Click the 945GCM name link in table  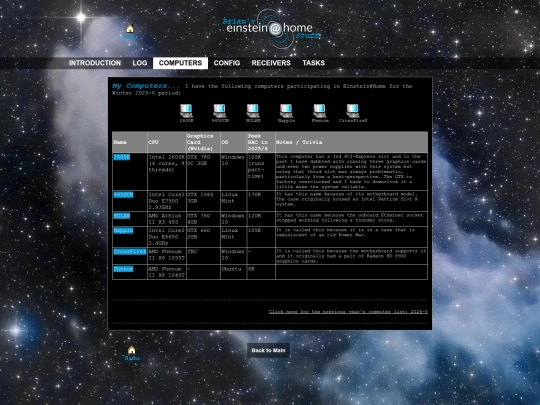(123, 195)
